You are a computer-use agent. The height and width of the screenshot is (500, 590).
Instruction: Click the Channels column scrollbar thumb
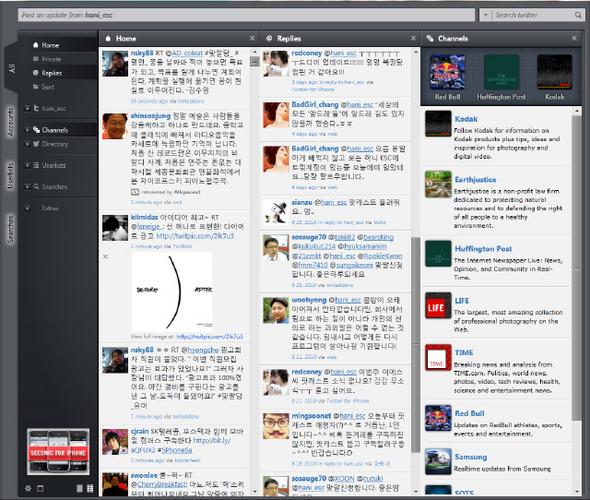(x=576, y=267)
